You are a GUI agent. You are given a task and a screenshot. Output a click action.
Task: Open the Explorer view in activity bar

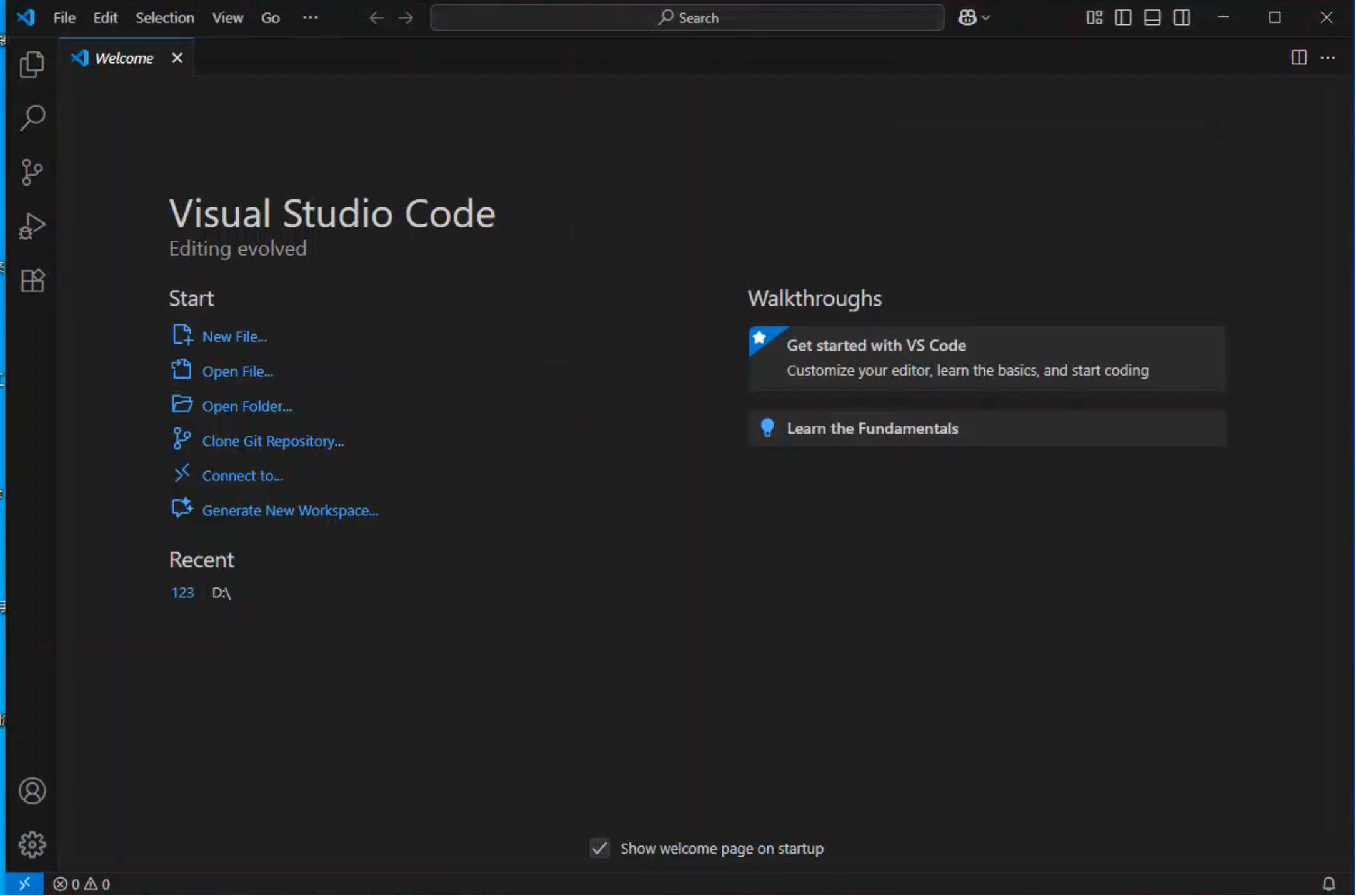[x=32, y=64]
